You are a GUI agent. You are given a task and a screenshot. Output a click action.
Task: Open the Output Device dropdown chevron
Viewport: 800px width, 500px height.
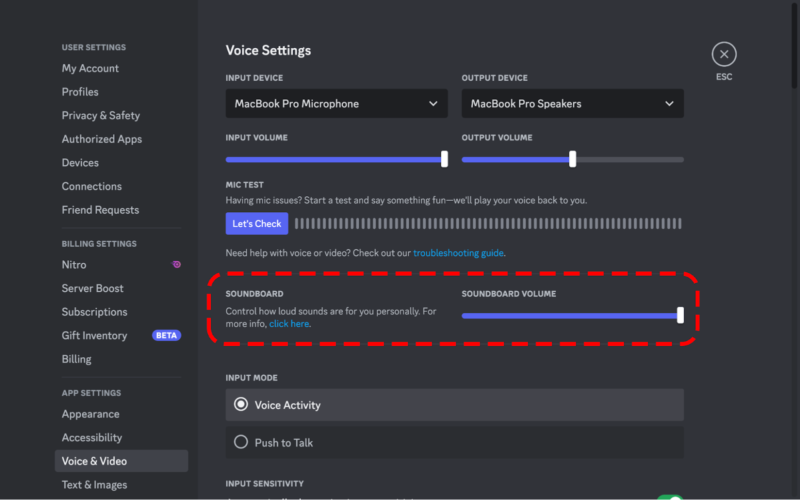pos(669,104)
